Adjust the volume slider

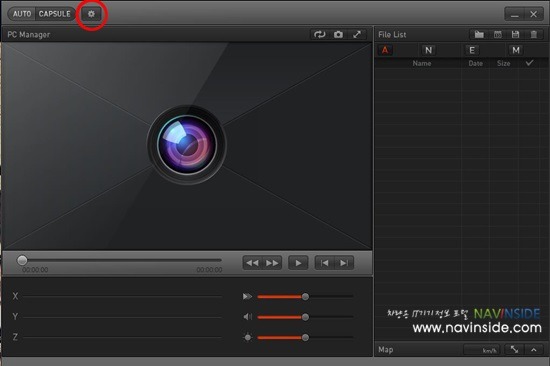pyautogui.click(x=305, y=317)
